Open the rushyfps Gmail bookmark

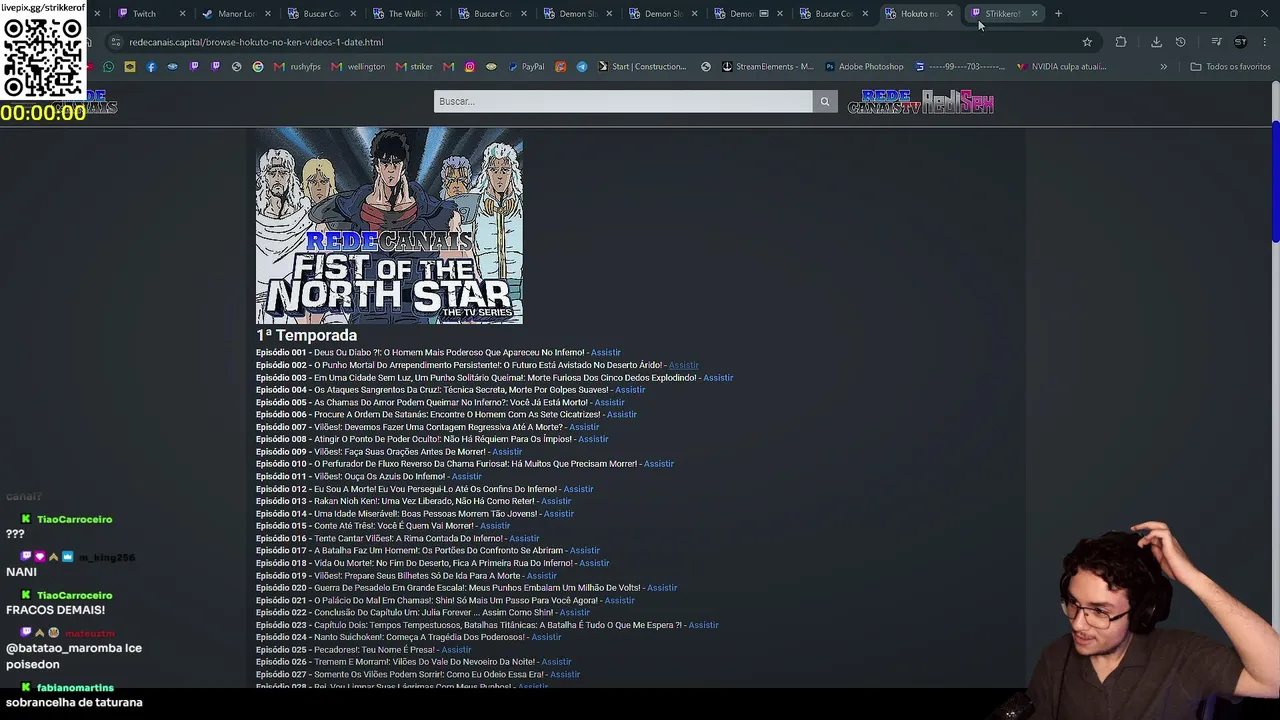pos(300,67)
